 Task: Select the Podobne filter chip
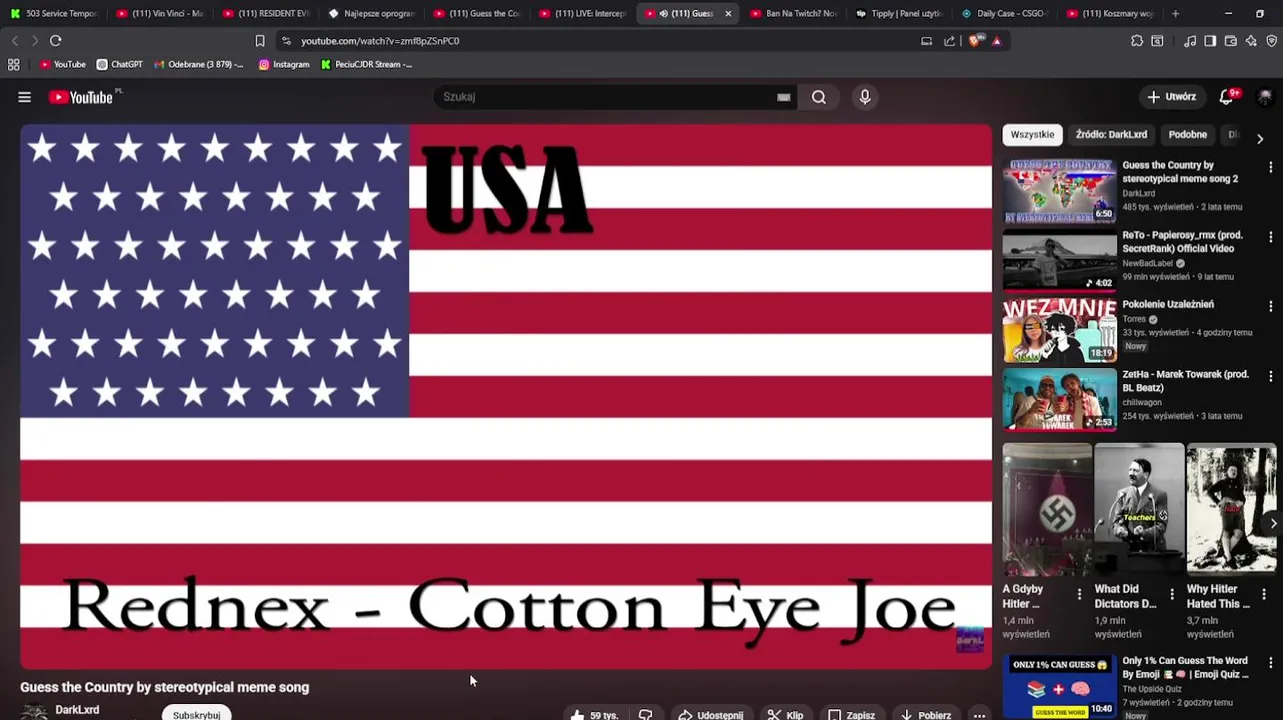tap(1188, 134)
